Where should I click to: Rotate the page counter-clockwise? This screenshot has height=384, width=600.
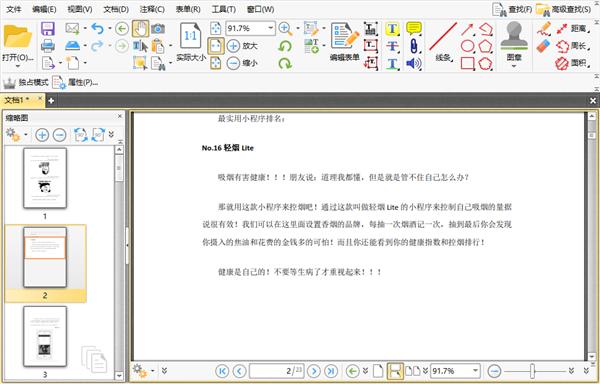pyautogui.click(x=285, y=46)
